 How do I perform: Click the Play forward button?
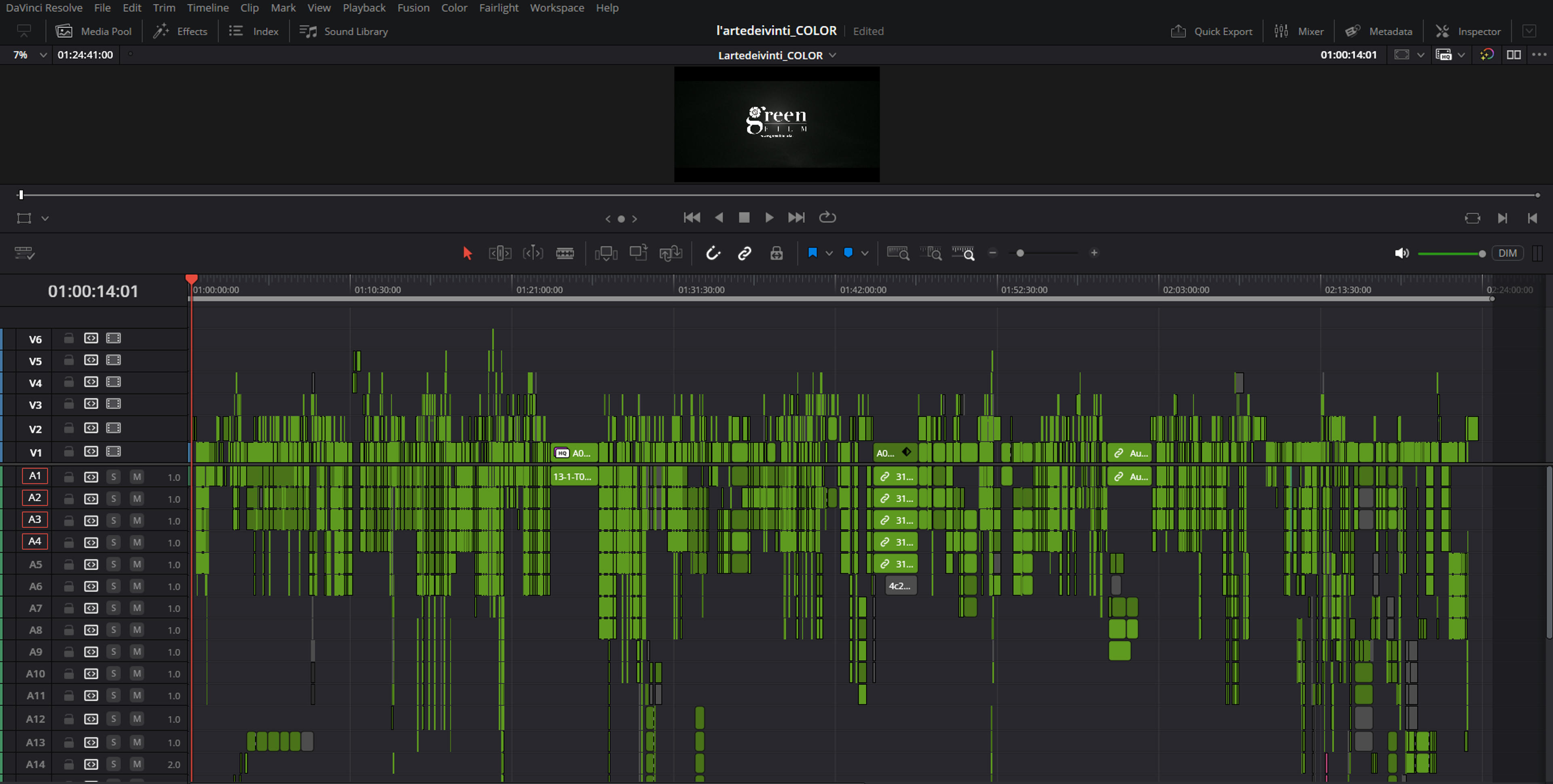769,218
